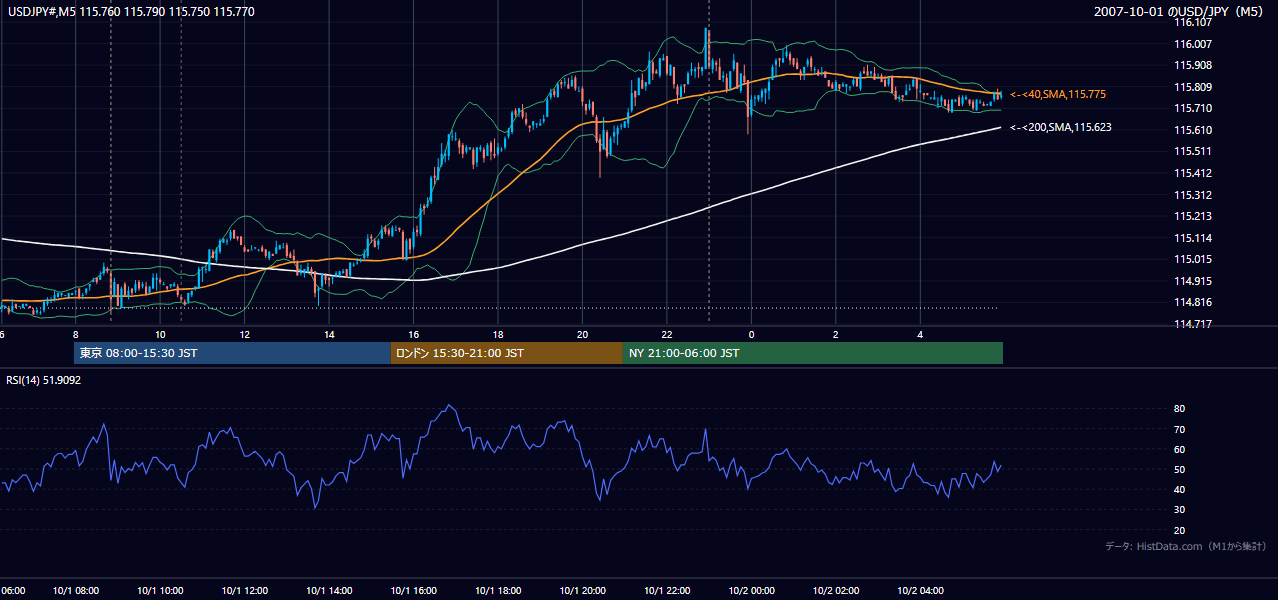Click bottom time label 10/1 20:00

click(x=582, y=591)
